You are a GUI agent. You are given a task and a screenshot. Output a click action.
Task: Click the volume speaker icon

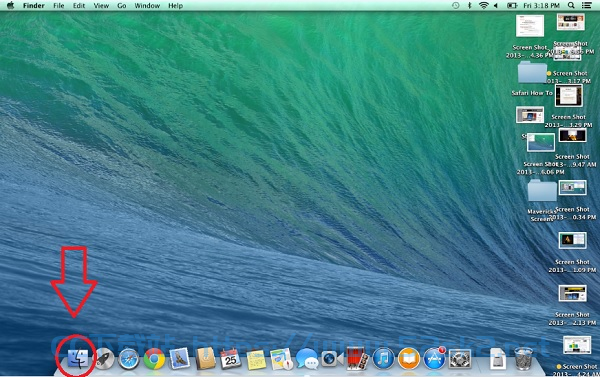click(496, 5)
